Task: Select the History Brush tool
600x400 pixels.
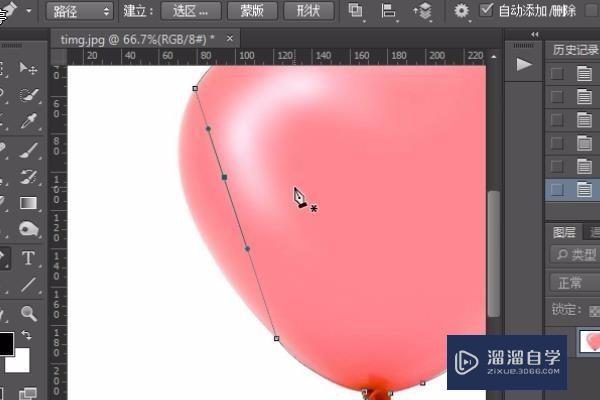Action: tap(29, 177)
